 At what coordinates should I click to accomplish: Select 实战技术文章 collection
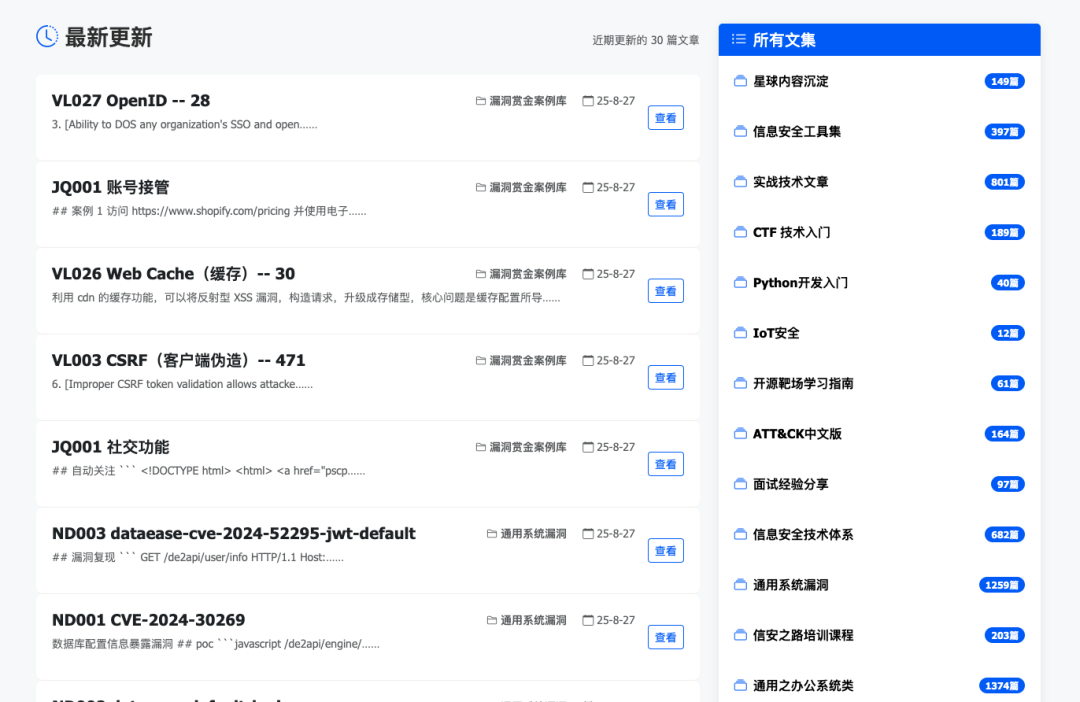(x=790, y=182)
